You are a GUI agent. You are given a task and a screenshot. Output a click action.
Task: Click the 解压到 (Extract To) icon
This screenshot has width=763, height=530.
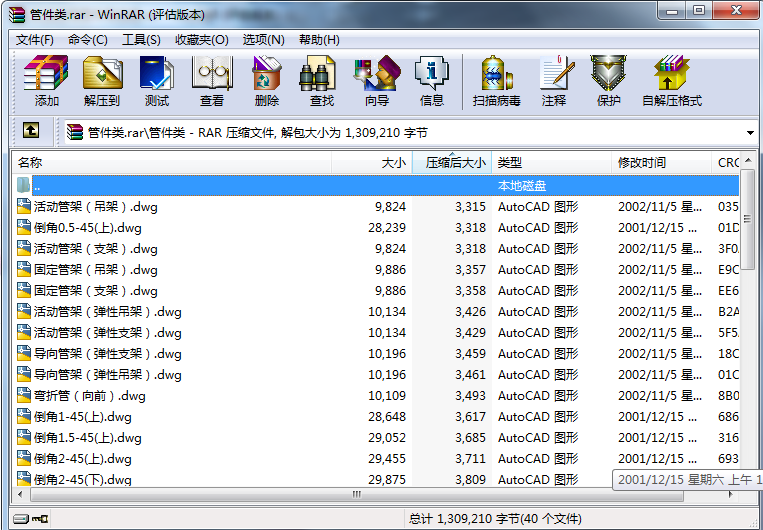pos(101,81)
